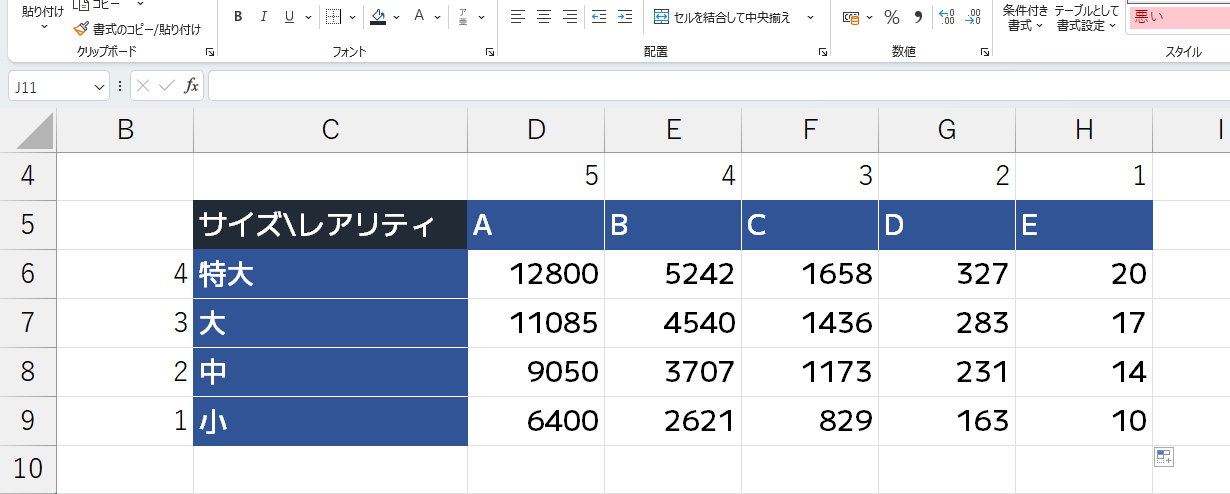Screen dimensions: 1230x494
Task: Click the 貼り付け paste button
Action: (42, 17)
